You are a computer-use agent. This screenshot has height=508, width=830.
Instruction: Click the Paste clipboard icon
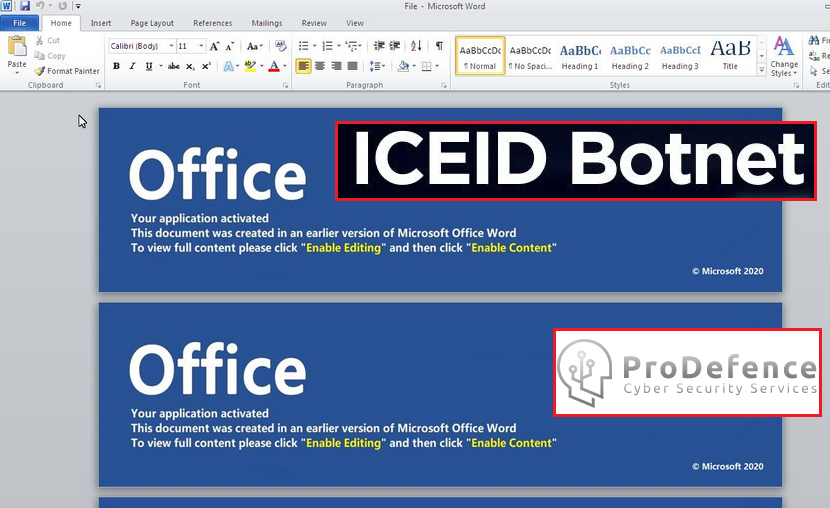coord(17,47)
